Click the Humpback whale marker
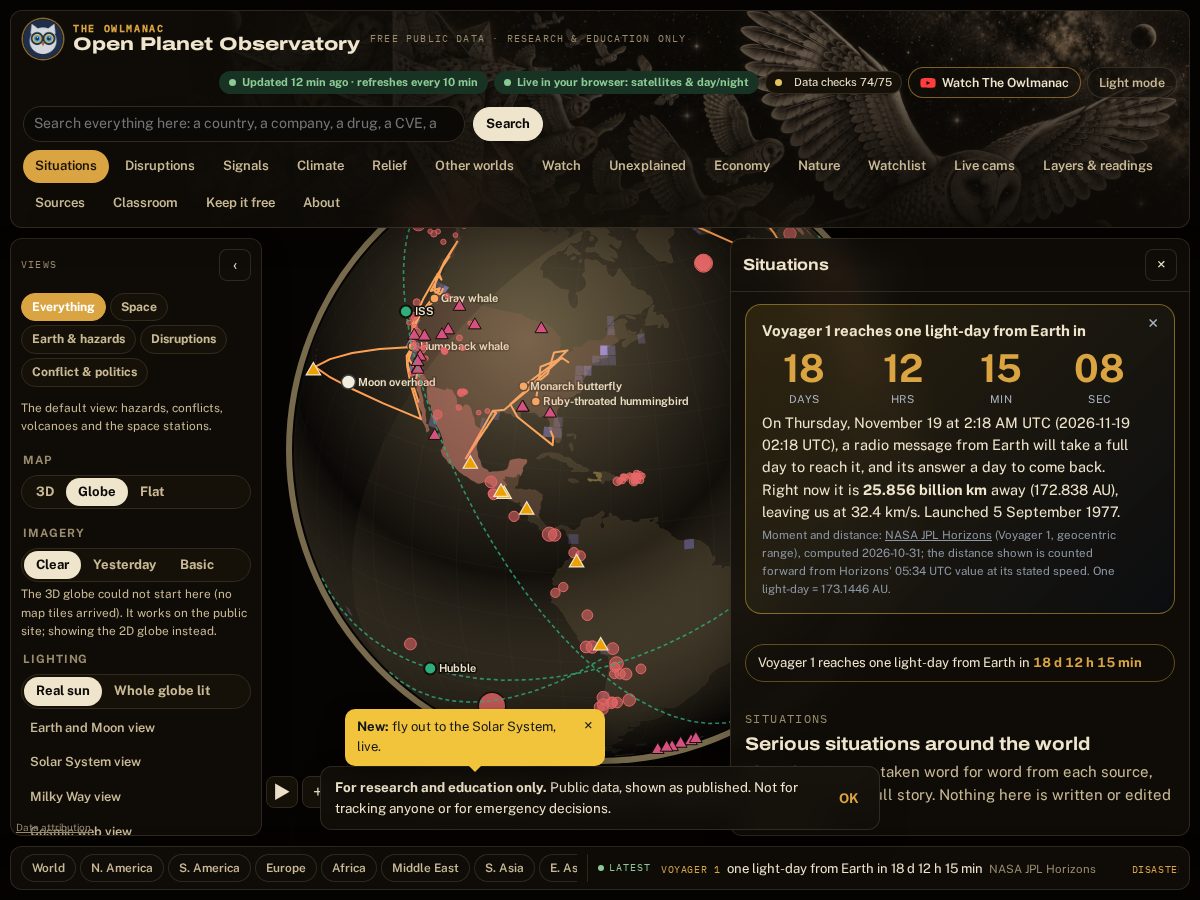 coord(412,346)
